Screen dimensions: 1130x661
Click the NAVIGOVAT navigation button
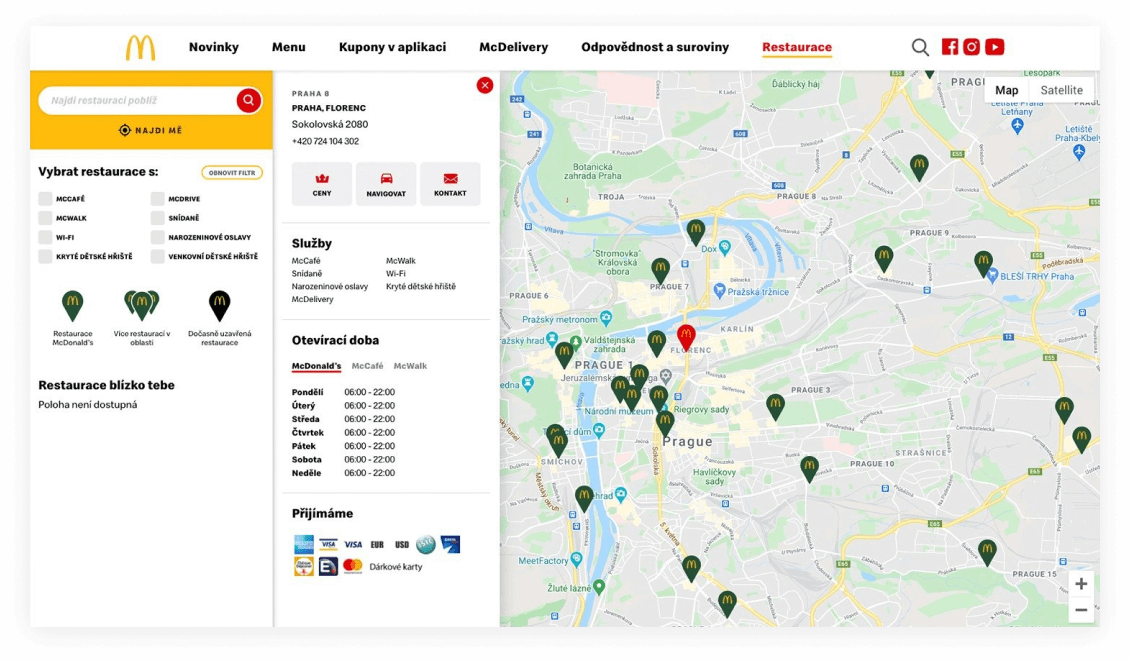click(386, 184)
